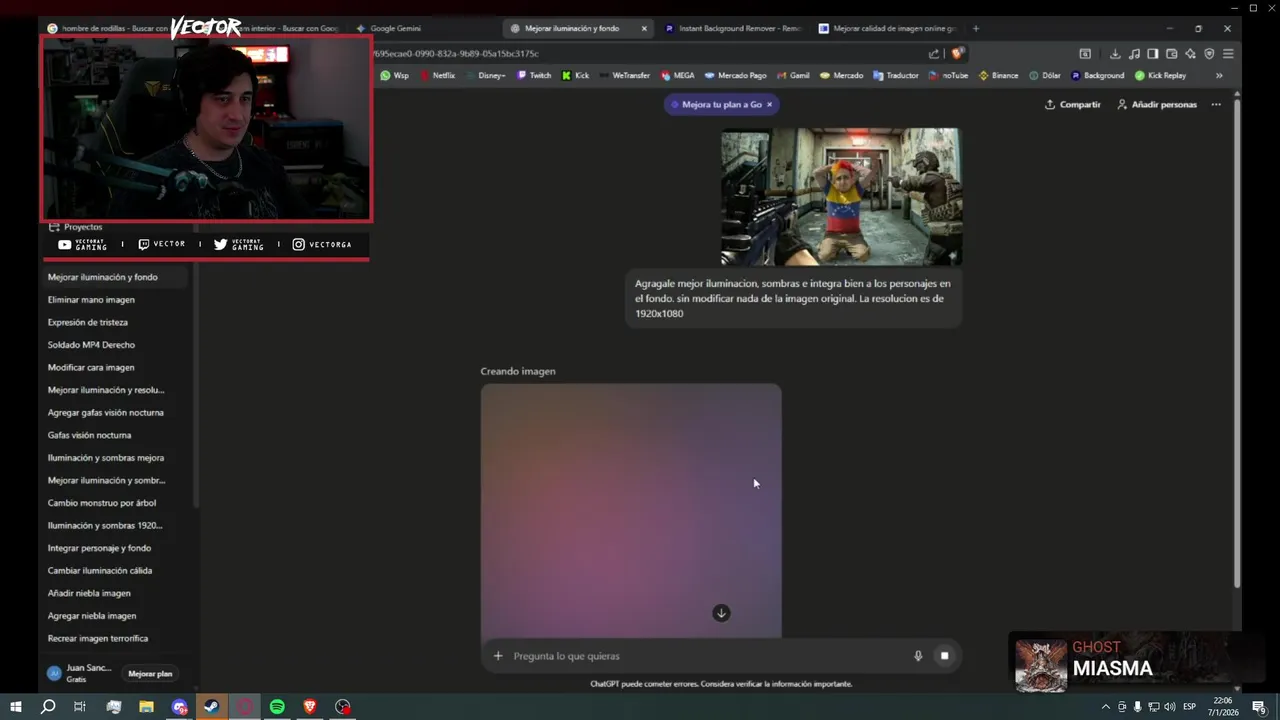Open the Wsp WhatsApp bookmark
1280x720 pixels.
coord(394,75)
